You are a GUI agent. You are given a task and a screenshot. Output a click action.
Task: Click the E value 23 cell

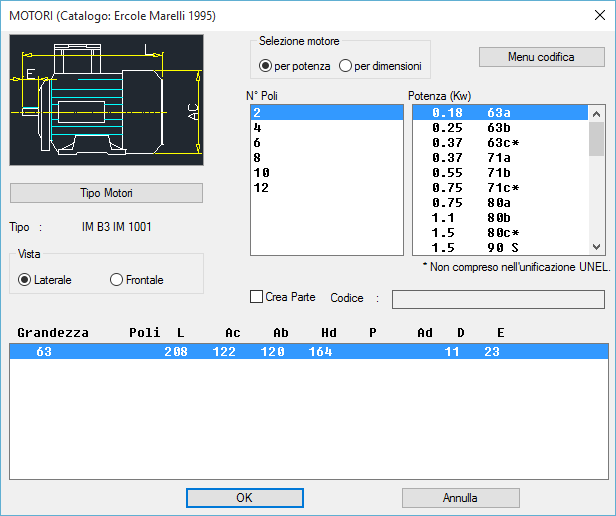[x=492, y=351]
